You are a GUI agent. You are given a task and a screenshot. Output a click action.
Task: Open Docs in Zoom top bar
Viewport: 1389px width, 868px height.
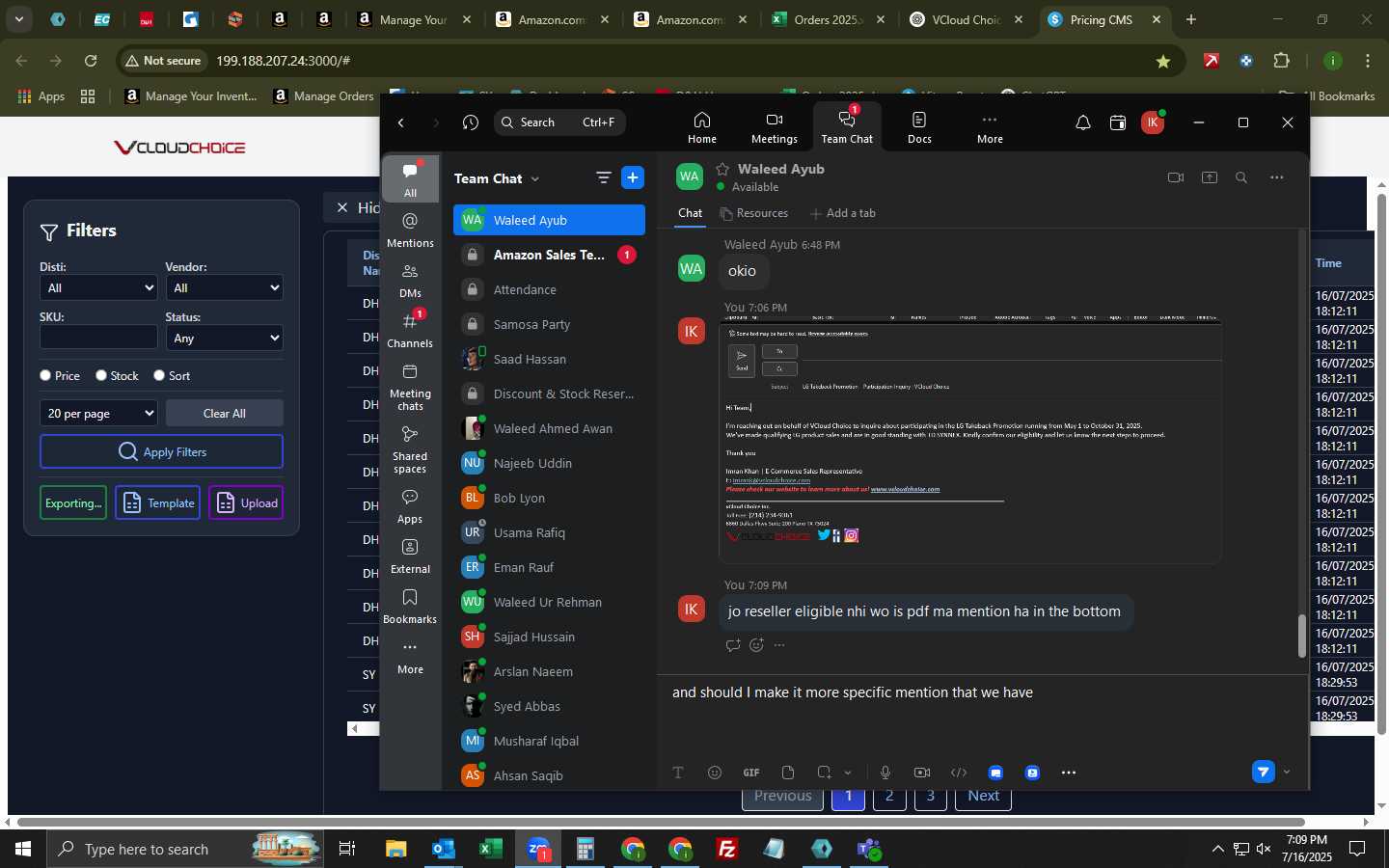click(x=919, y=126)
